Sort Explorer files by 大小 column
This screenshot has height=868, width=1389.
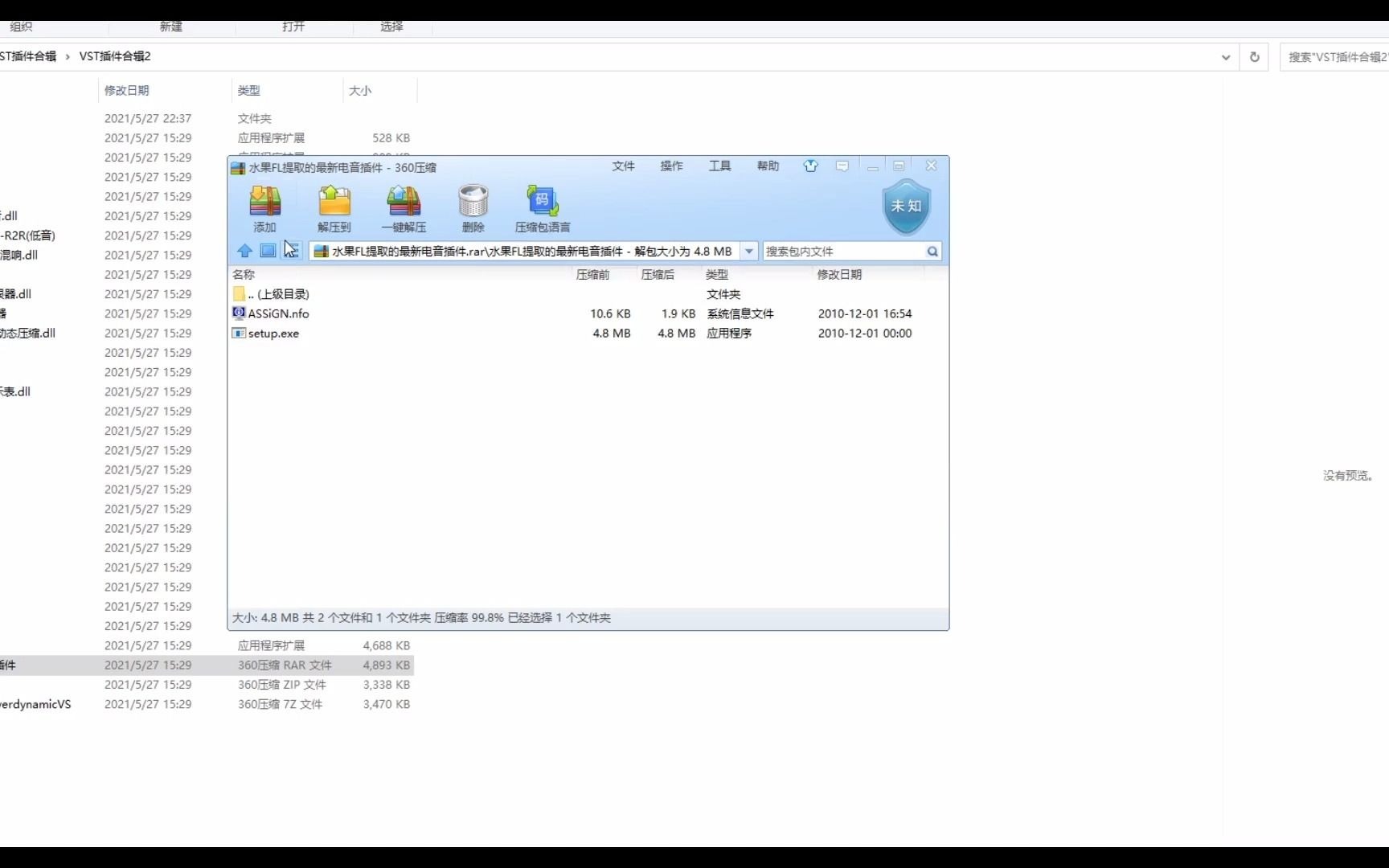coord(360,91)
